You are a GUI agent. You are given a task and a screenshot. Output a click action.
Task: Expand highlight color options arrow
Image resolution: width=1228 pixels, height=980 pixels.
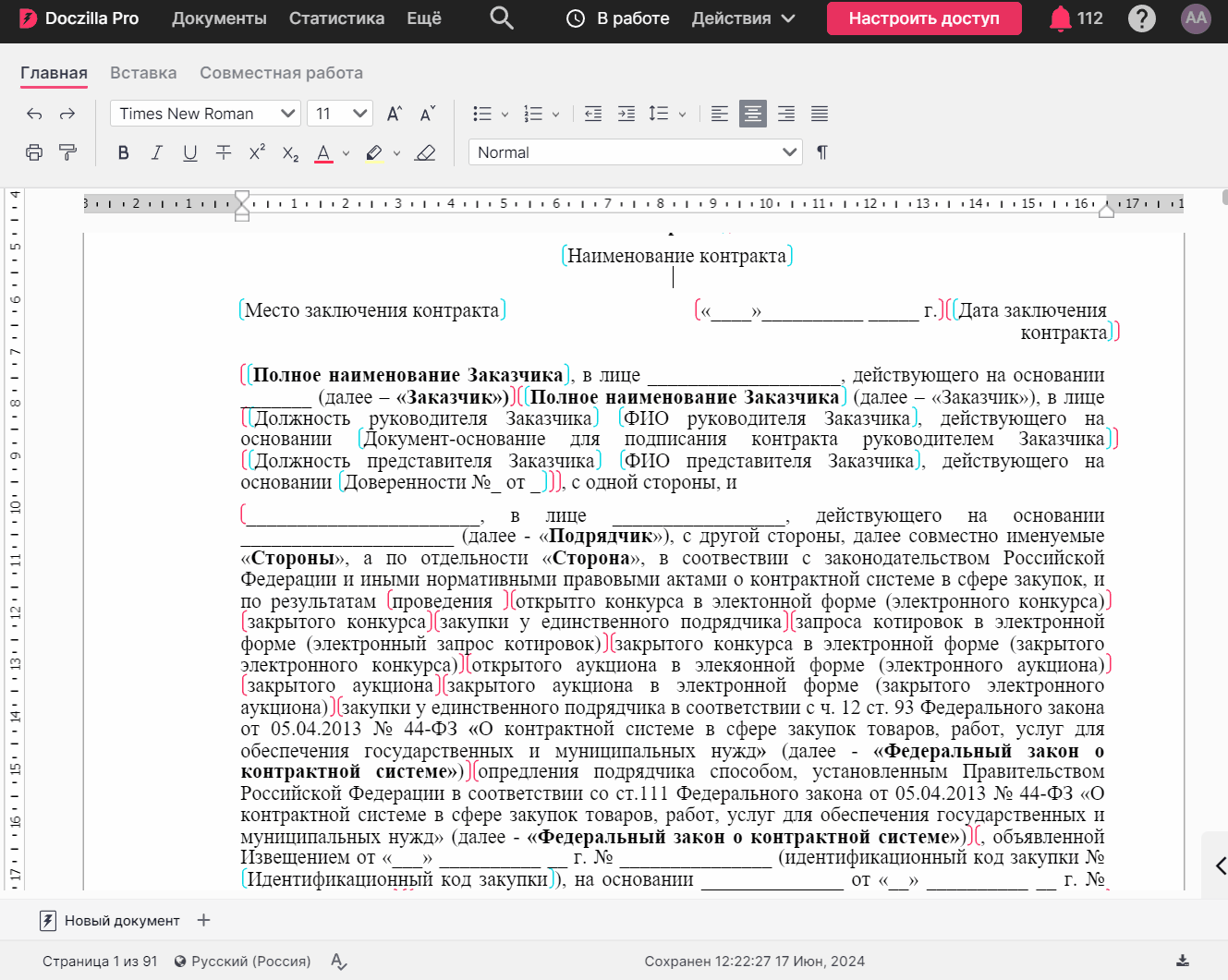tap(397, 153)
